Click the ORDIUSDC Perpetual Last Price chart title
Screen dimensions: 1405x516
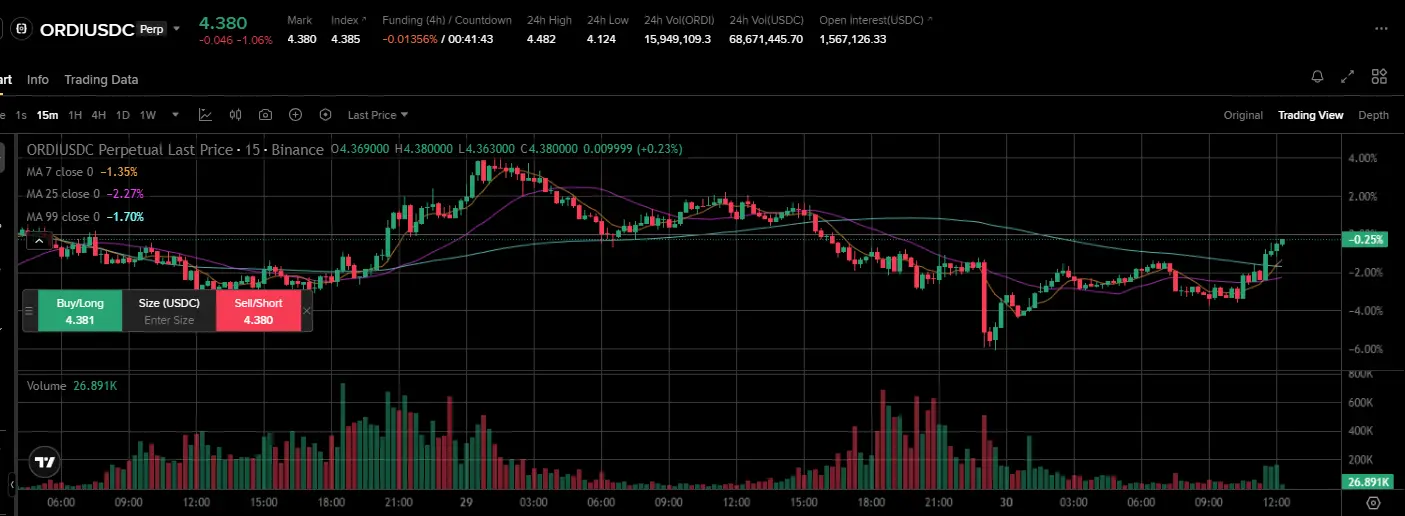click(x=175, y=149)
